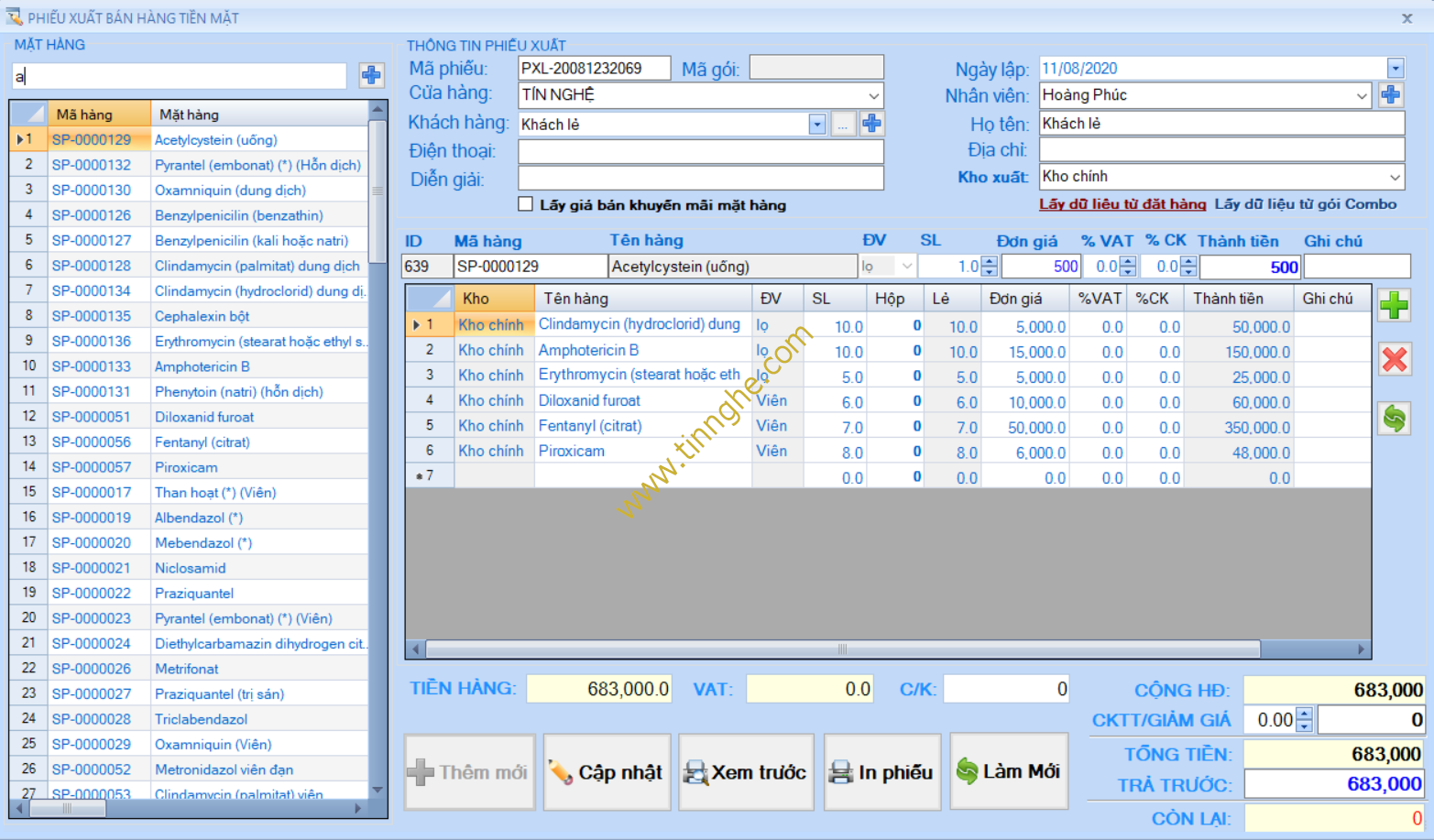Open link Lấy dữ liệu từ gói Combo
Screen dimensions: 1434x840
click(x=1306, y=204)
